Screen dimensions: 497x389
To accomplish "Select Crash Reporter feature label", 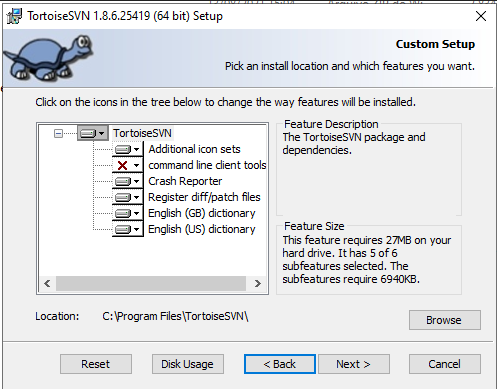I will pyautogui.click(x=185, y=181).
